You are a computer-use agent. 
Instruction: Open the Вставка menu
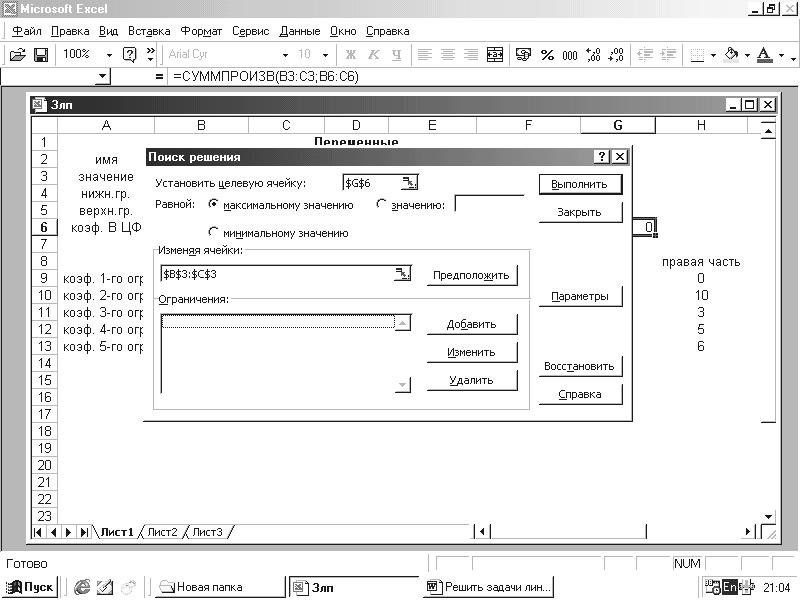(149, 31)
